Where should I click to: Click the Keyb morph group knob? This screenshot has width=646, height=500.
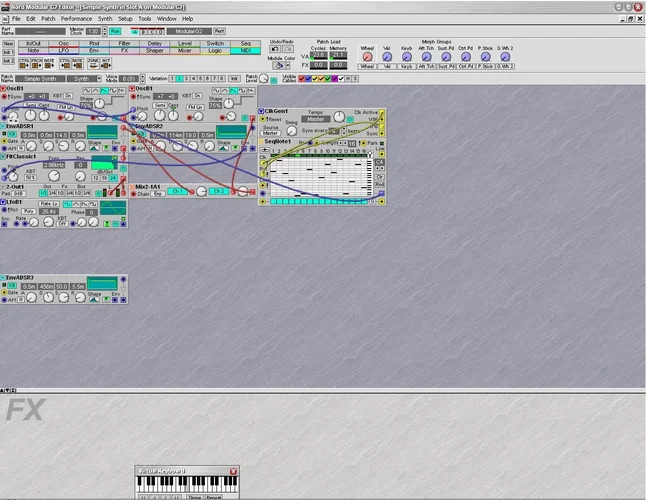(x=407, y=57)
